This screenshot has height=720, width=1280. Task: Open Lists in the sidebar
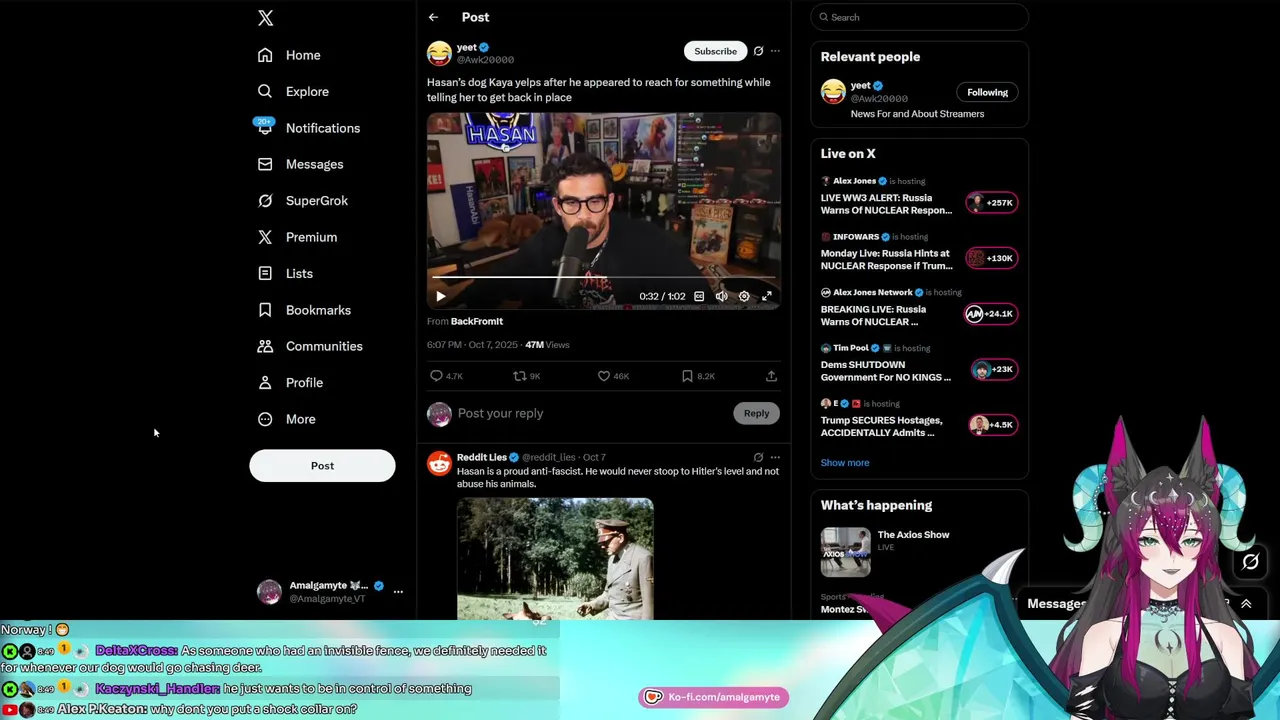click(x=285, y=273)
